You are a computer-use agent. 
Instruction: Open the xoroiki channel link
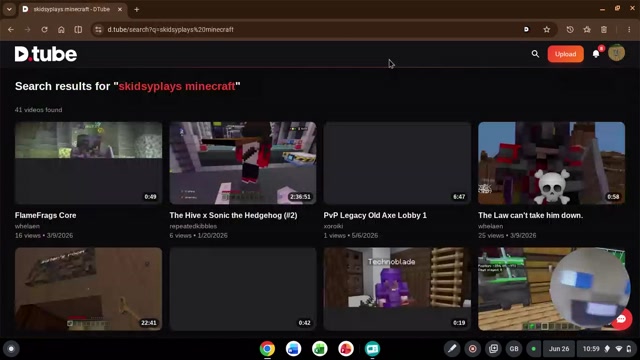[333, 226]
